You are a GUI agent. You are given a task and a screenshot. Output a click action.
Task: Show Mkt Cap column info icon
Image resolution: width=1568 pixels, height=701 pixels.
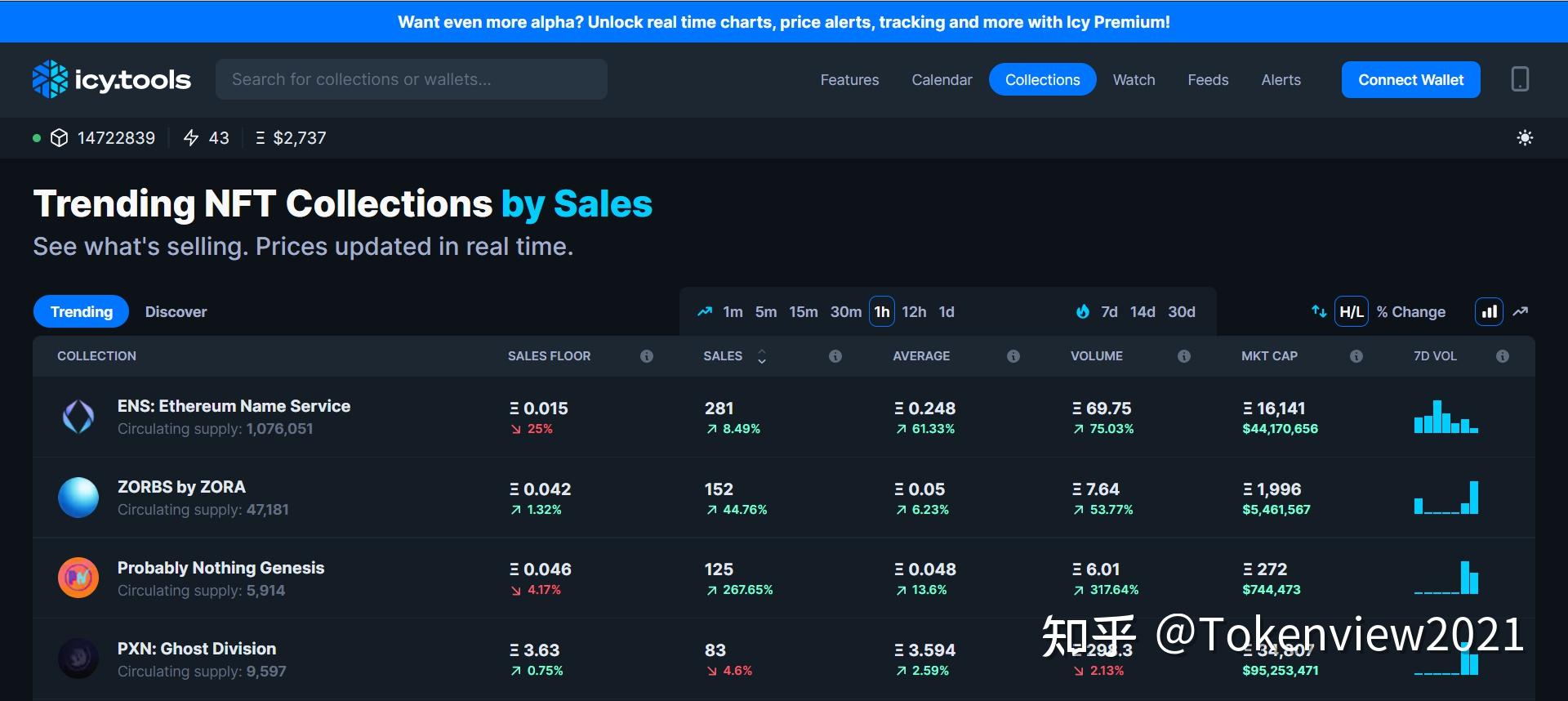(1356, 356)
